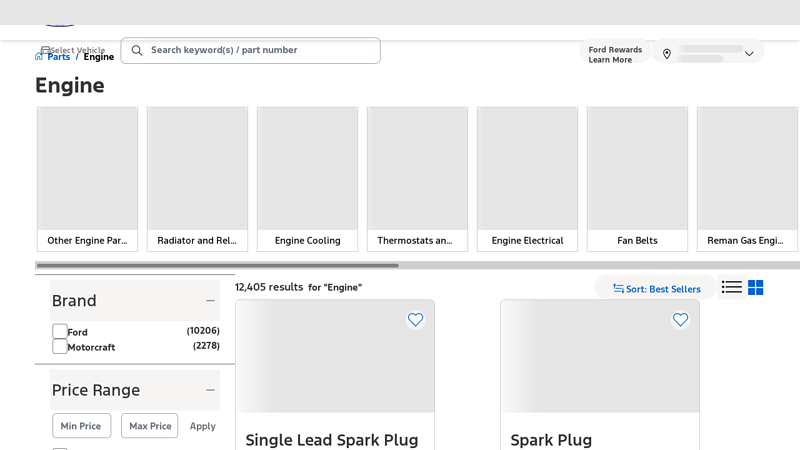Click the Select Vehicle car icon

click(45, 49)
